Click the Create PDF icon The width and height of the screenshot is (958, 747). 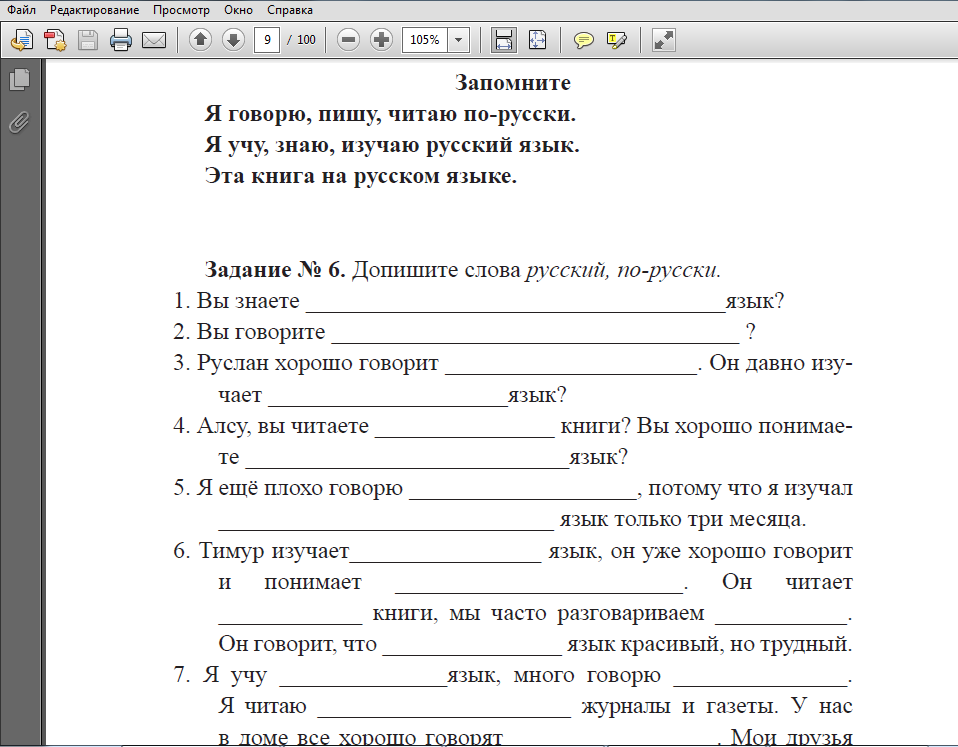(55, 40)
